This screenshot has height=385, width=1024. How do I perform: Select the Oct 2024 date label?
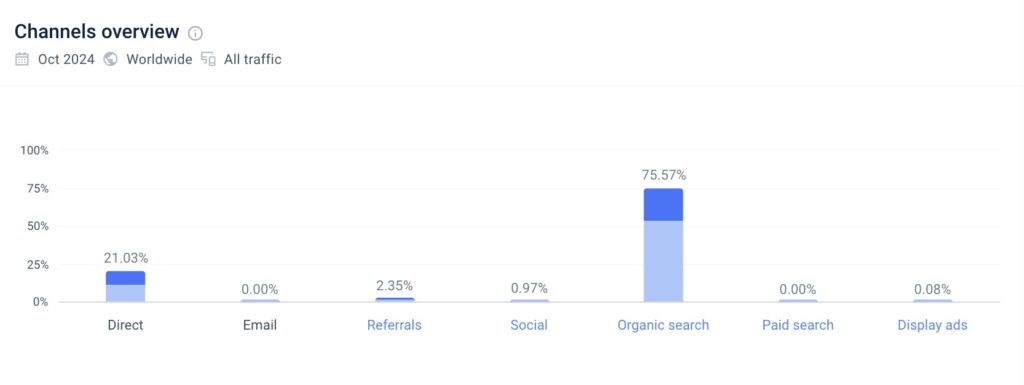pos(66,59)
